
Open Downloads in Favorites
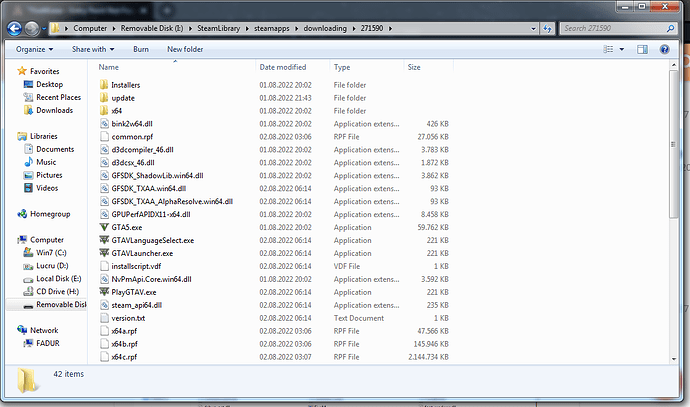coord(55,110)
